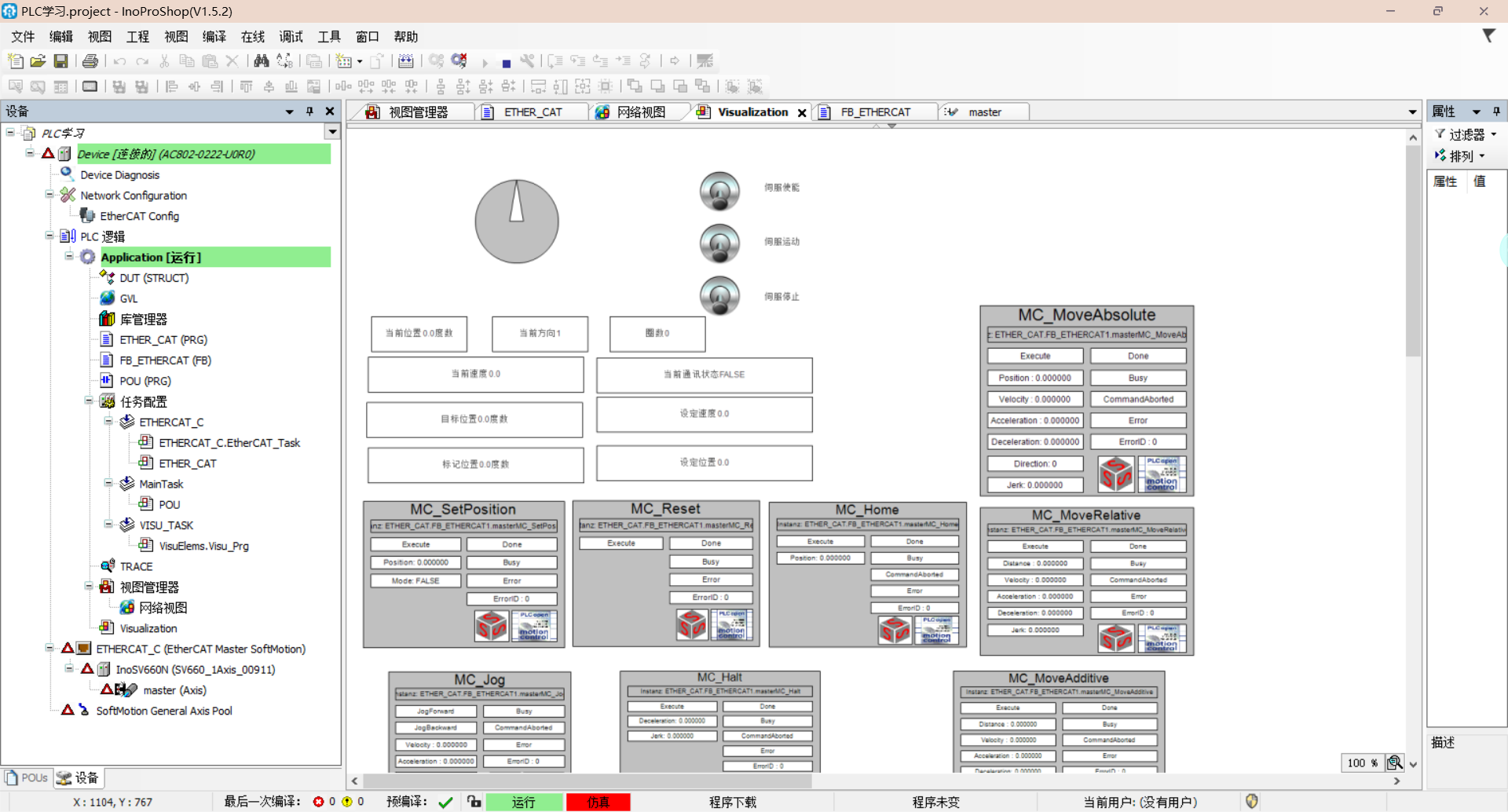The height and width of the screenshot is (812, 1508).
Task: Toggle the 伺服停止 rotary switch
Action: tap(719, 296)
